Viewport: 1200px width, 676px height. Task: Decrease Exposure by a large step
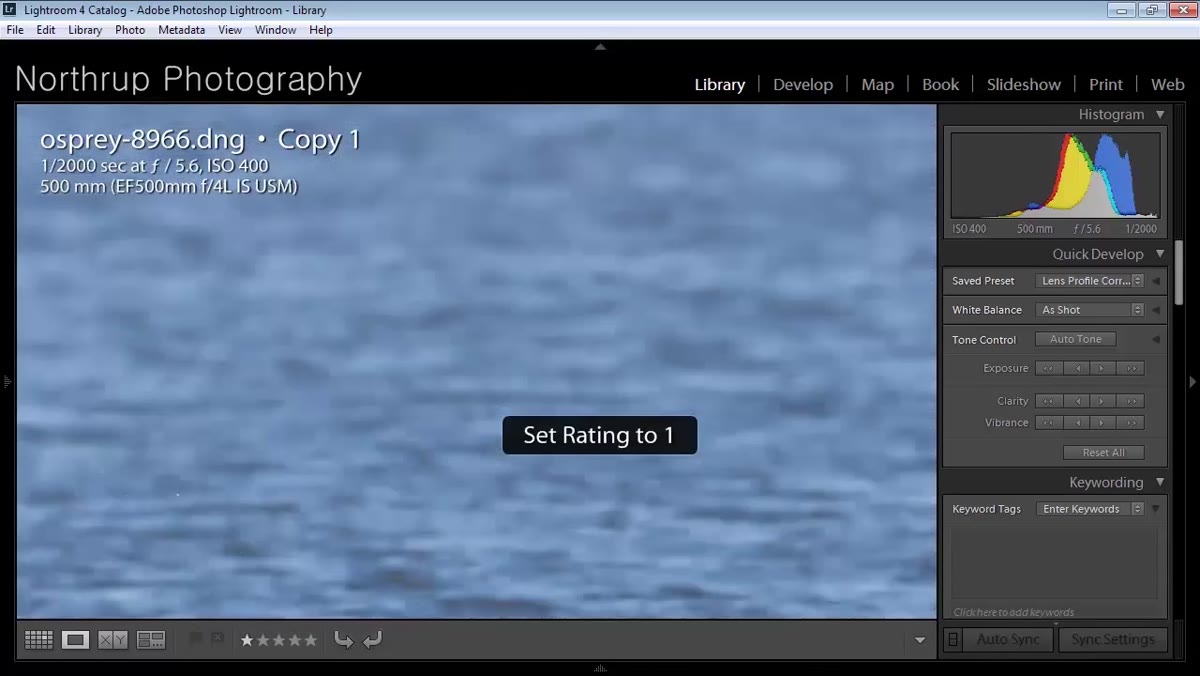[x=1048, y=368]
